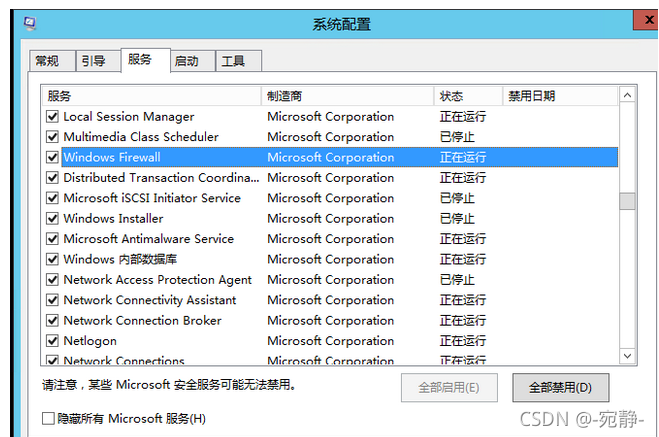Screen dimensions: 659x437
Task: Open the 工具 tab
Action: point(238,61)
